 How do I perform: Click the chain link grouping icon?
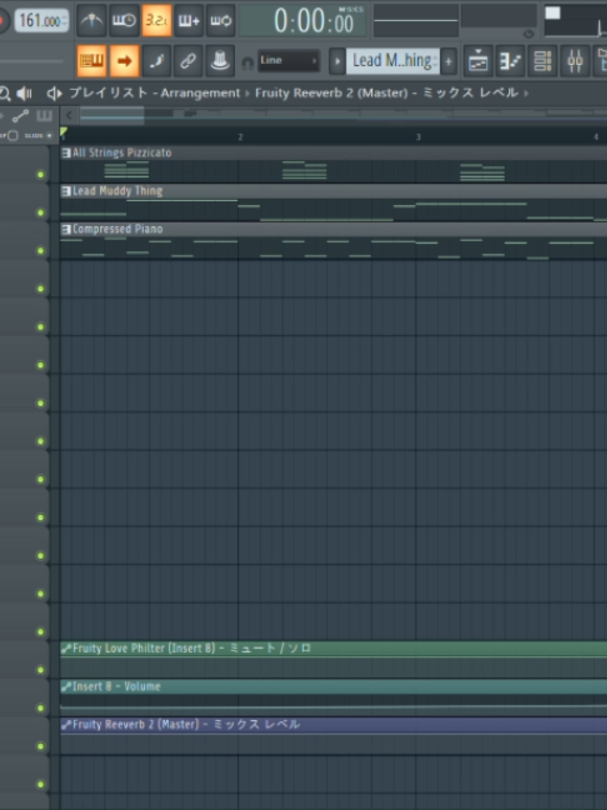click(x=189, y=61)
